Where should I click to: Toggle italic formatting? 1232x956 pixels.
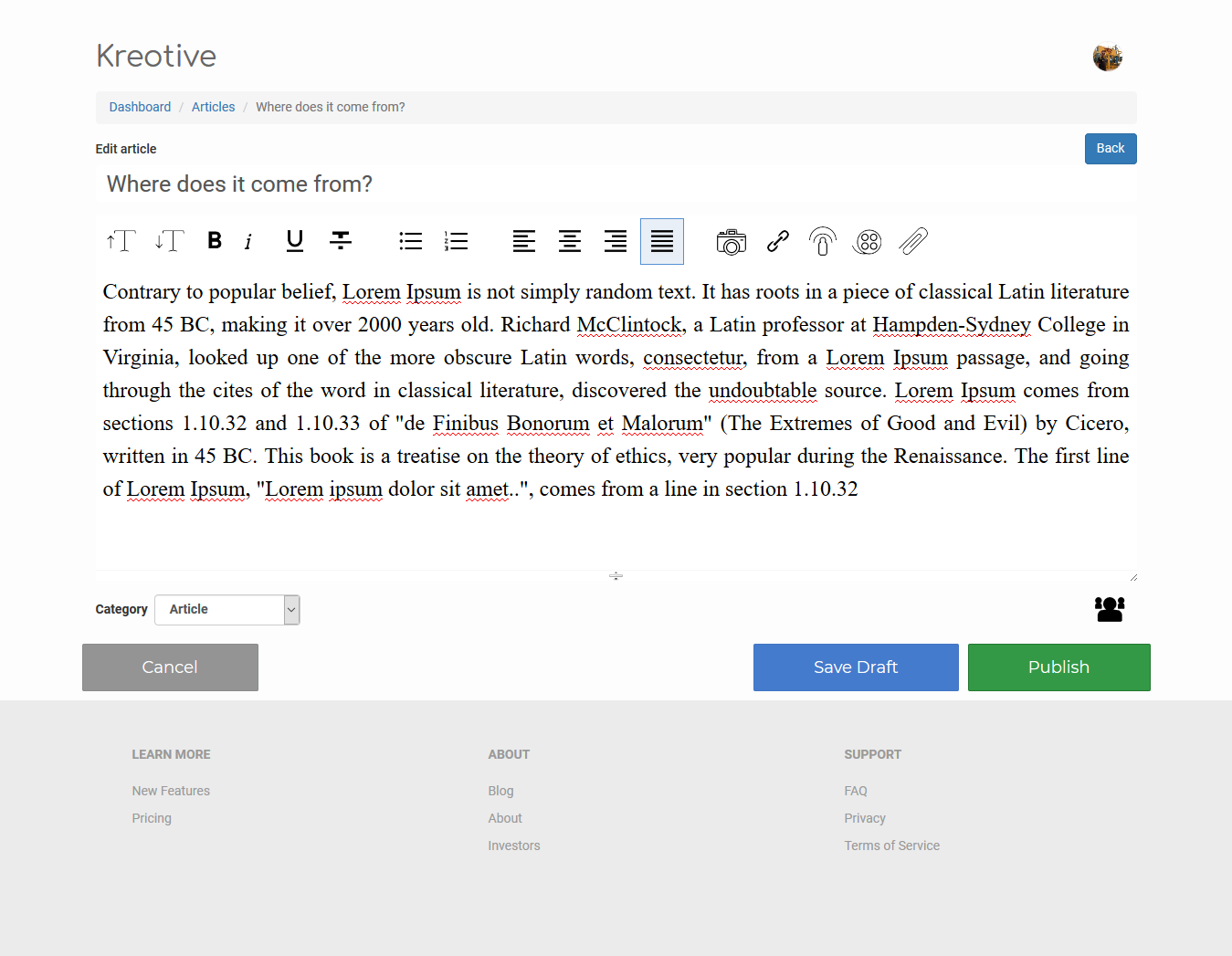[248, 241]
